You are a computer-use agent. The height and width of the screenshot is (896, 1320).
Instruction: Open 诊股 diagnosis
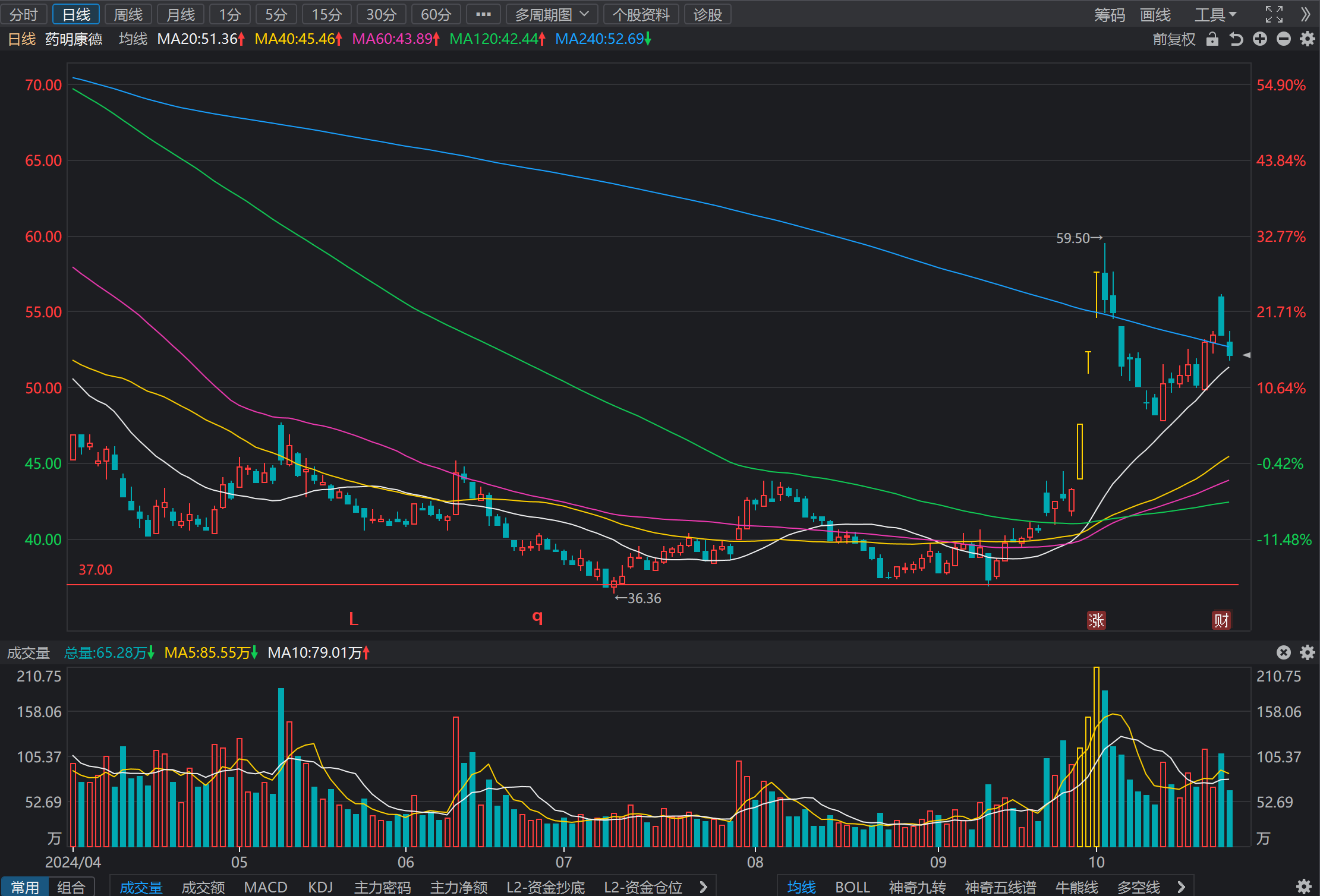707,14
